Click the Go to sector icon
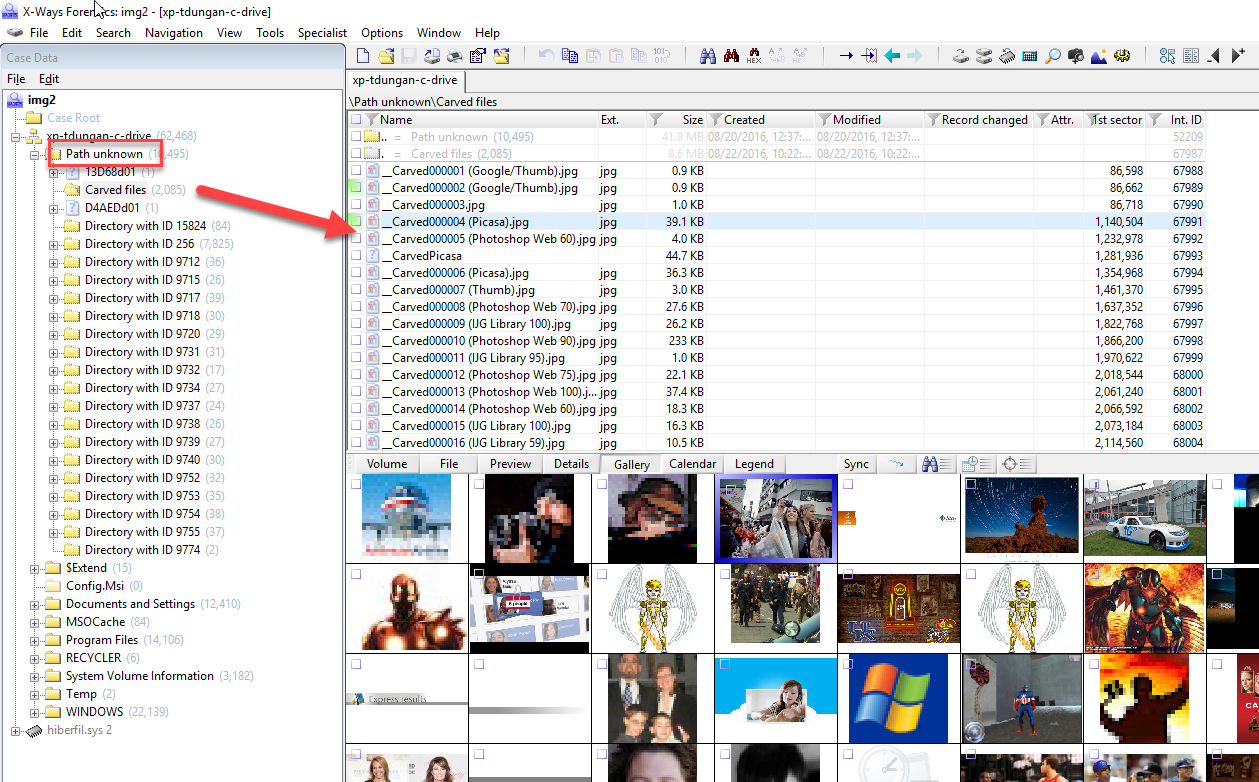 pos(869,56)
